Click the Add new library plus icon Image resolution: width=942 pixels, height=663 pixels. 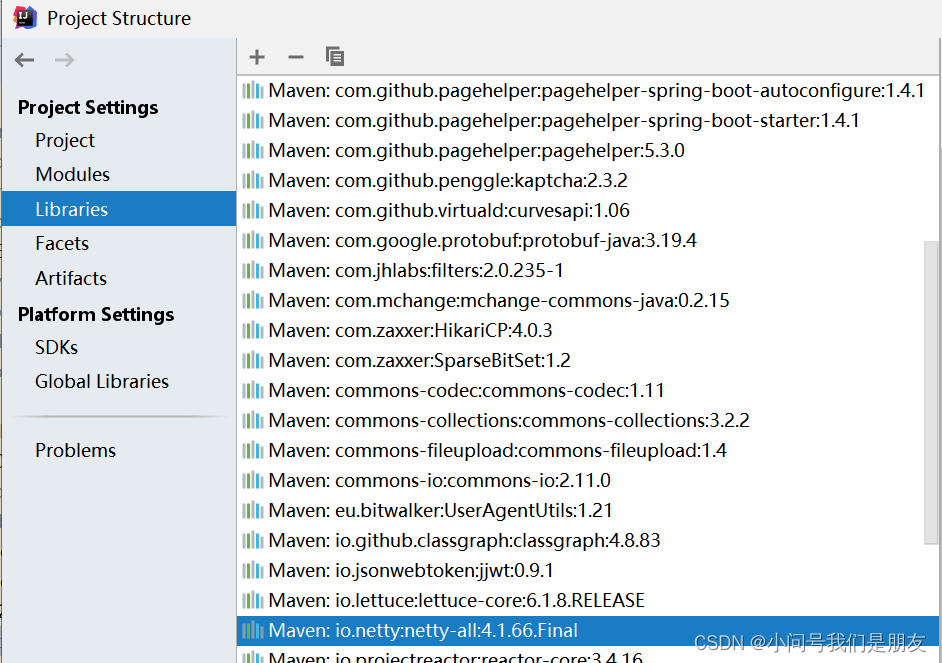point(257,57)
